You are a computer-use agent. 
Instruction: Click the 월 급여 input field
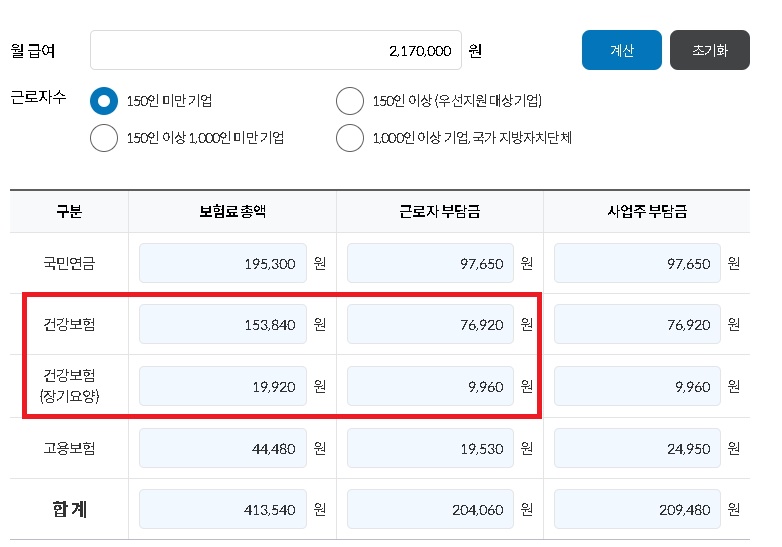point(275,50)
